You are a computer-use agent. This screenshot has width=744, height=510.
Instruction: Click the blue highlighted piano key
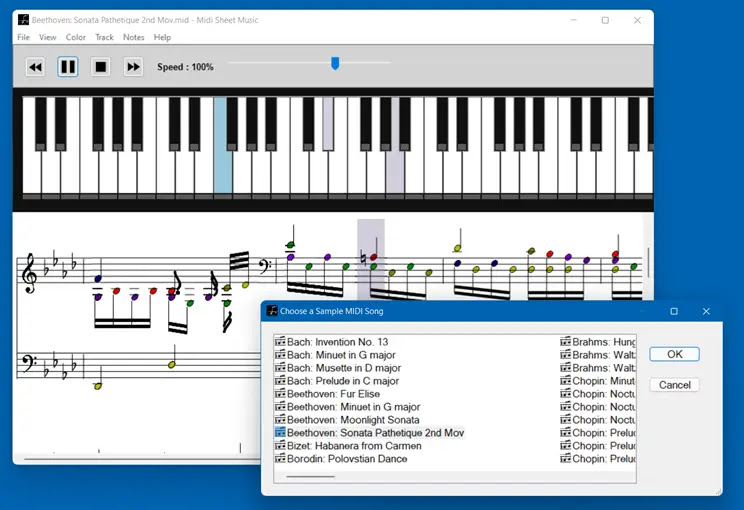point(223,146)
